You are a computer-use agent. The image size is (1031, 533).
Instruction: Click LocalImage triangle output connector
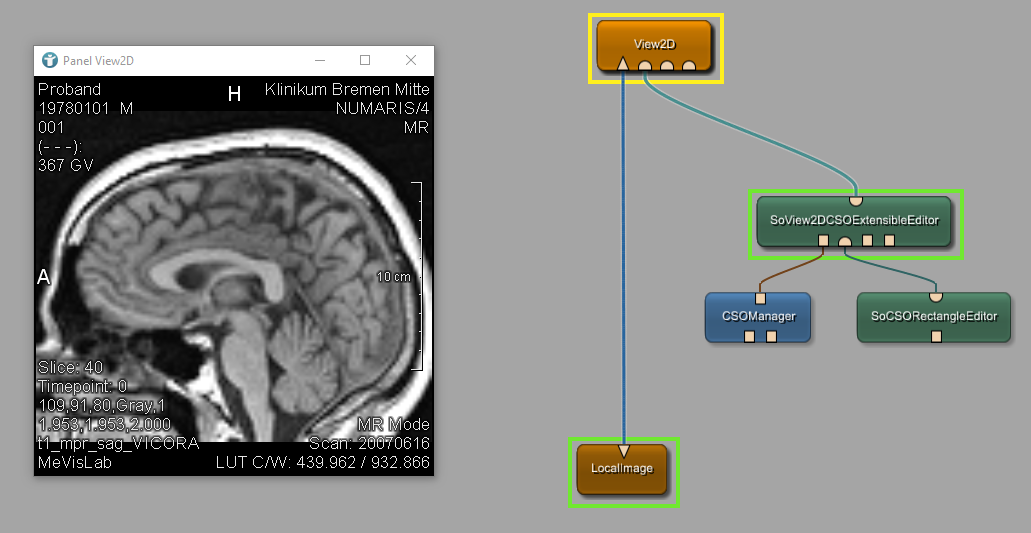click(x=623, y=448)
